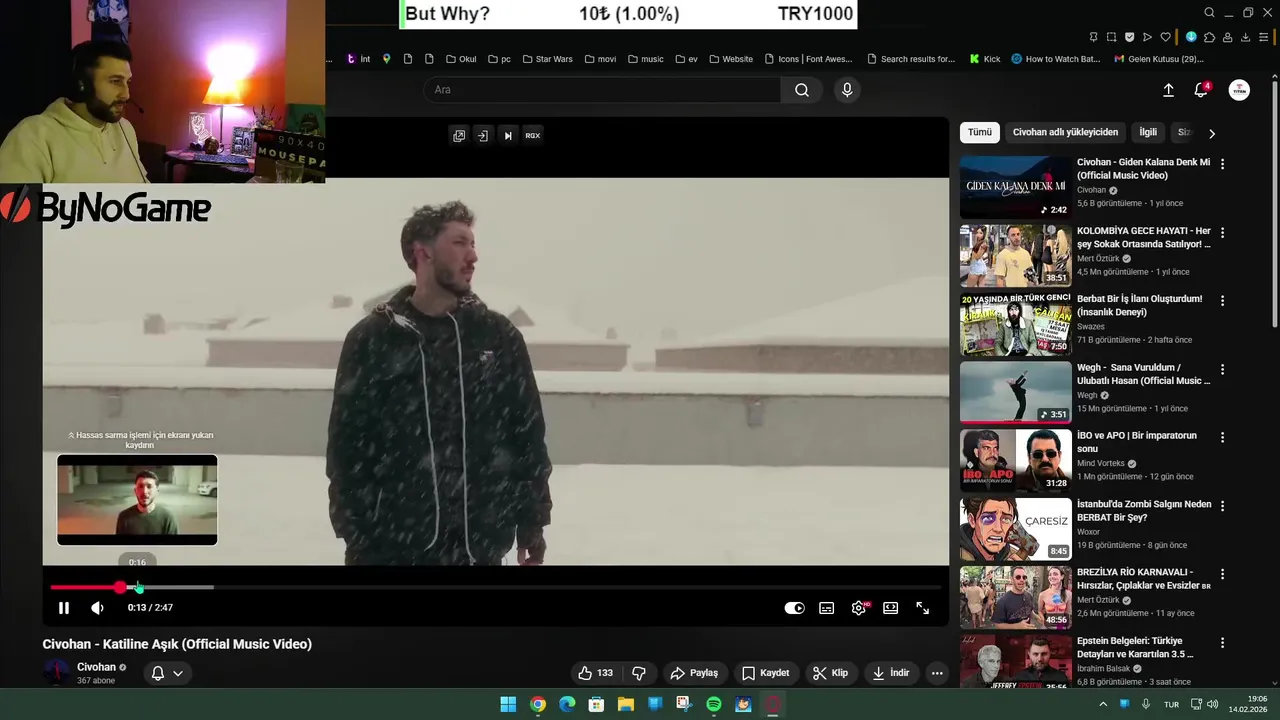Open the Gelen Kutusu Gmail bookmark
This screenshot has width=1280, height=720.
click(1158, 59)
